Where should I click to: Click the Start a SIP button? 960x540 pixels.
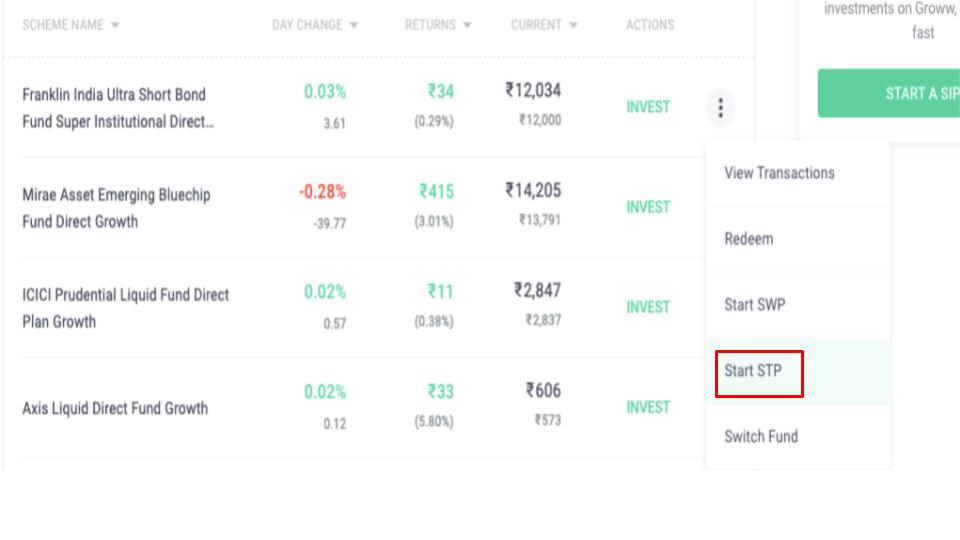coord(889,93)
